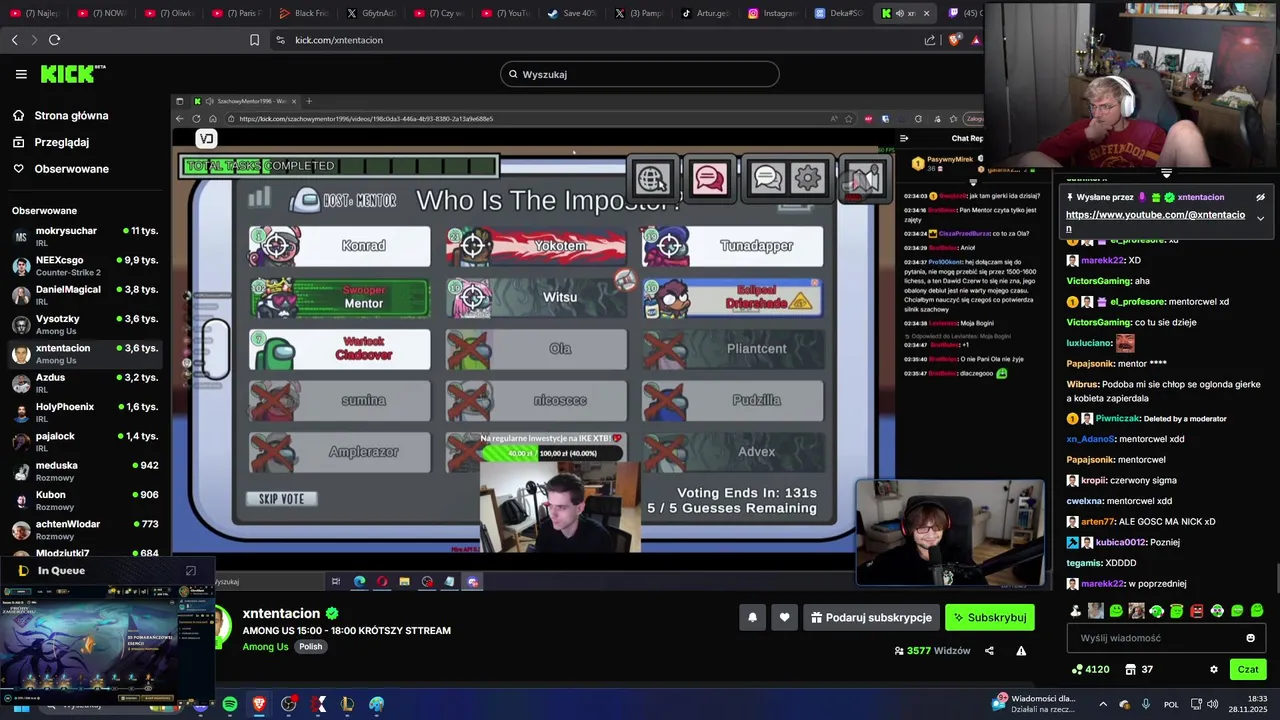Image resolution: width=1280 pixels, height=720 pixels.
Task: Bookmark this page icon in address bar
Action: 254,40
